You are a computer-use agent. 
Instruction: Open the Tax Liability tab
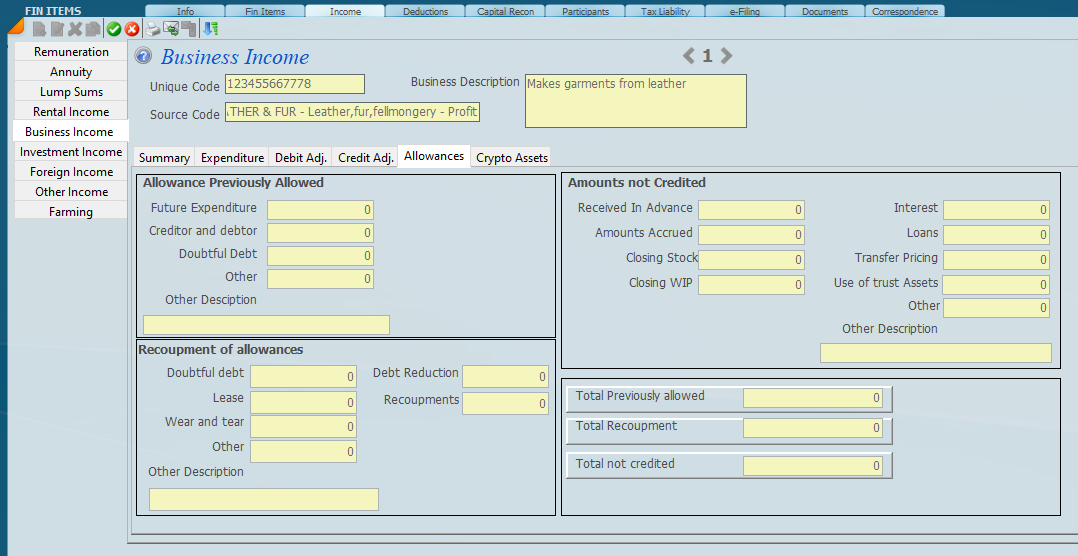(665, 12)
